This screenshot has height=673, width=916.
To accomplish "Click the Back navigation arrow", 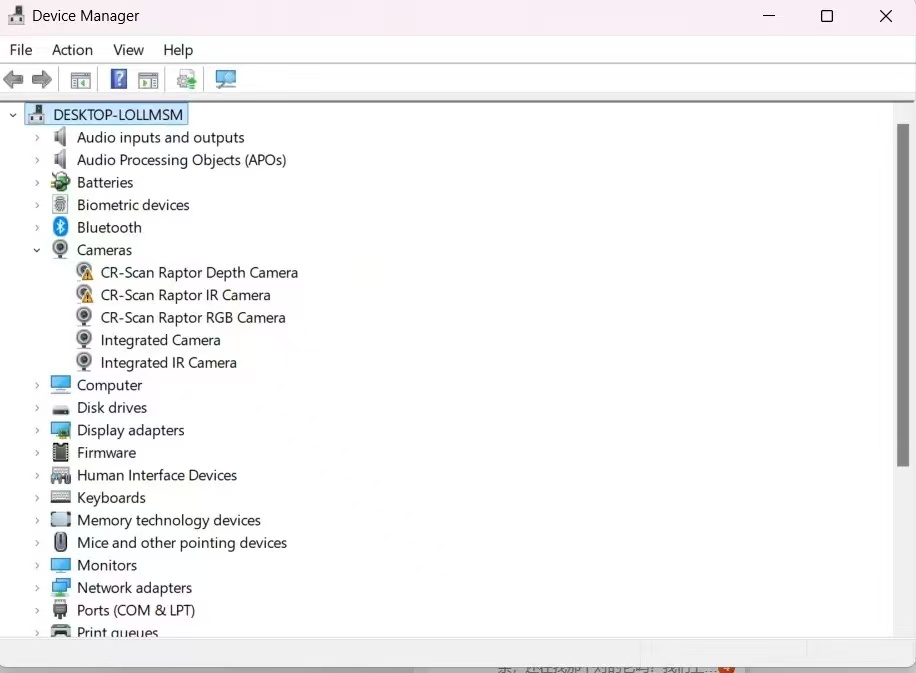I will coord(14,79).
